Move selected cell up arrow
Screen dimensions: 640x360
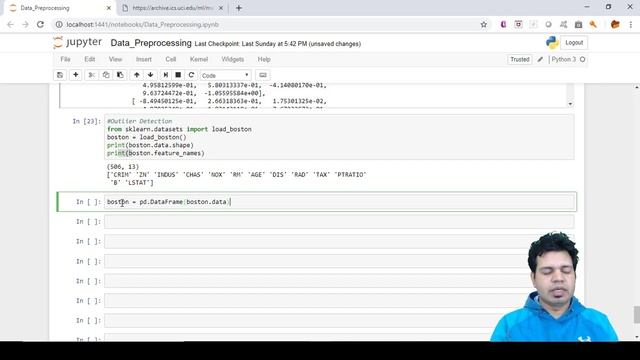(x=137, y=75)
